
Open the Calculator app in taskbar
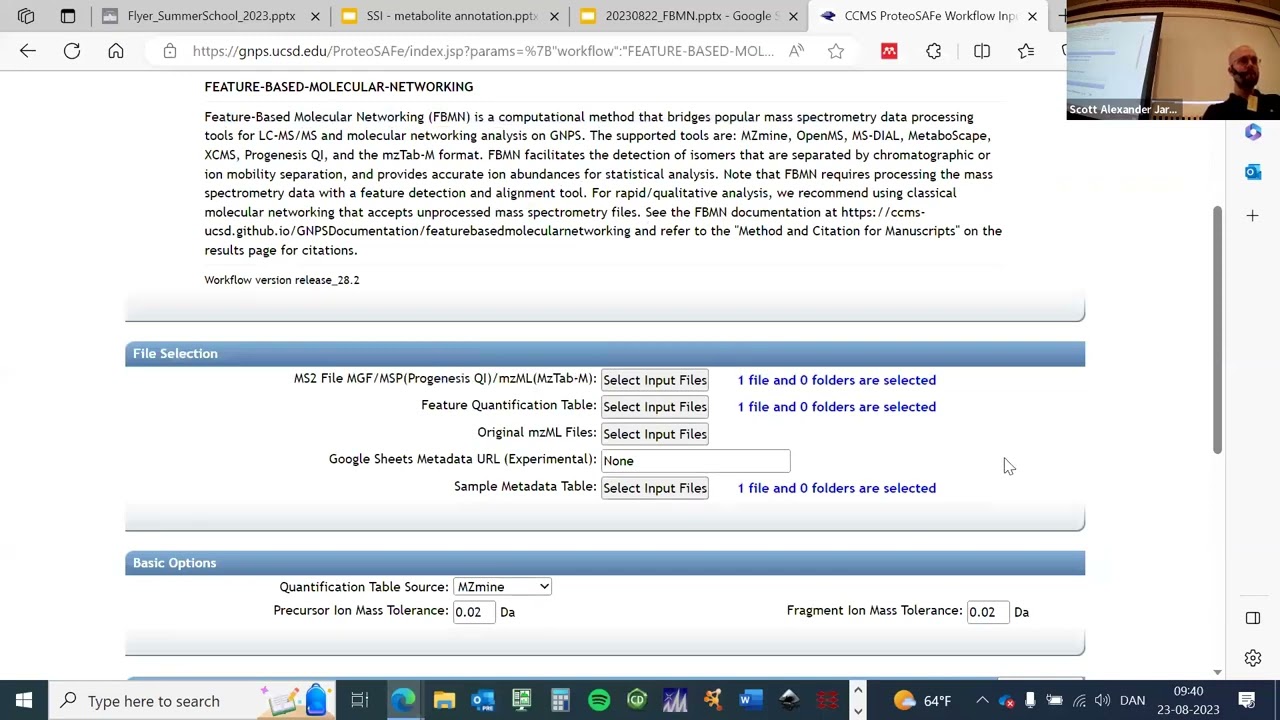tap(560, 700)
